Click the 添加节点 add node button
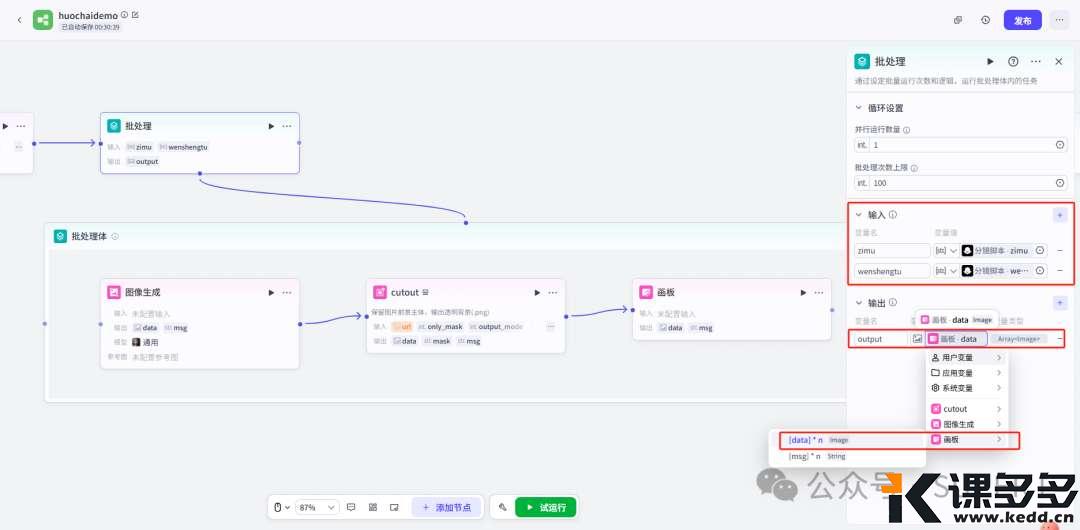Screen dimensions: 1080x530 448,507
